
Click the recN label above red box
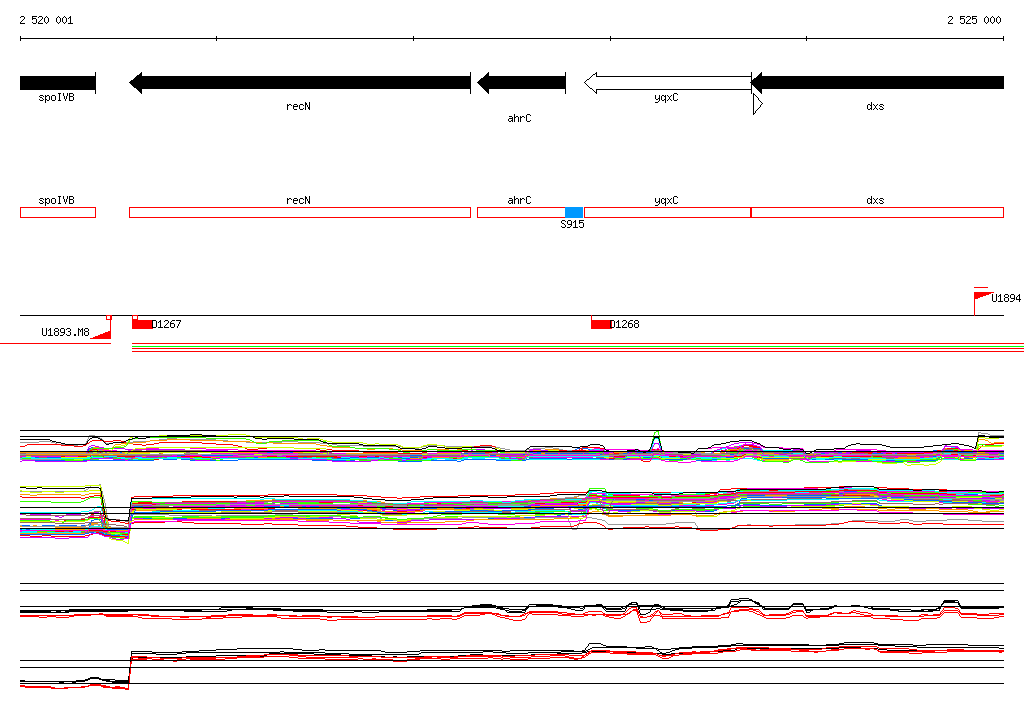coord(298,200)
